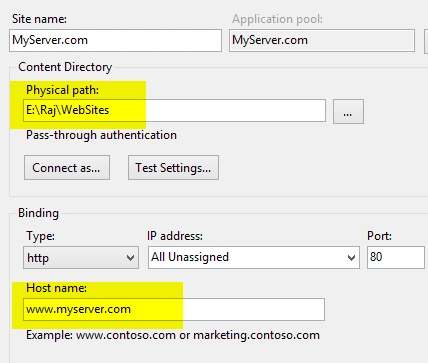Open the IP address dropdown
The height and width of the screenshot is (363, 428).
click(x=254, y=257)
